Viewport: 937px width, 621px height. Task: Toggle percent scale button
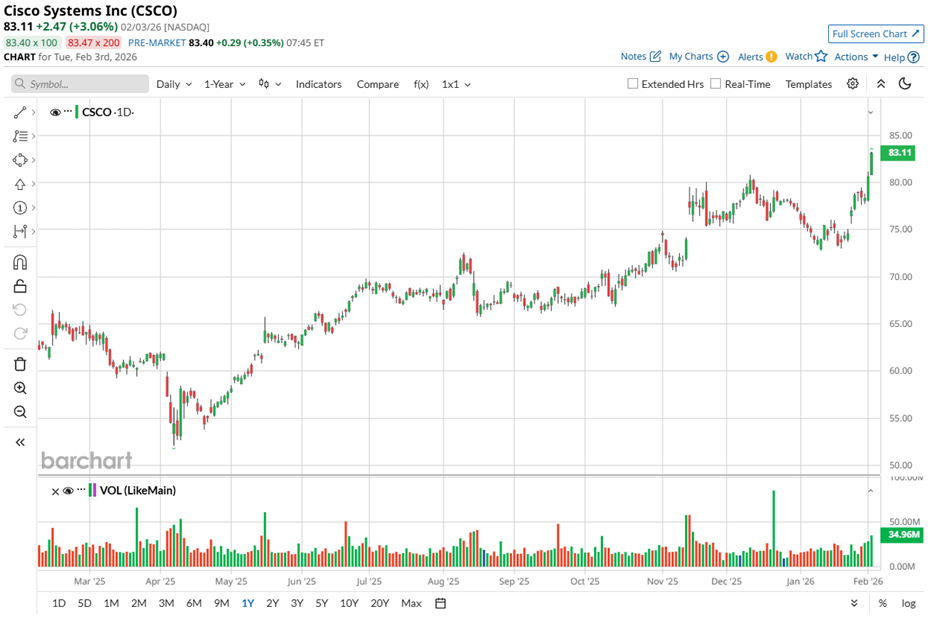(883, 603)
